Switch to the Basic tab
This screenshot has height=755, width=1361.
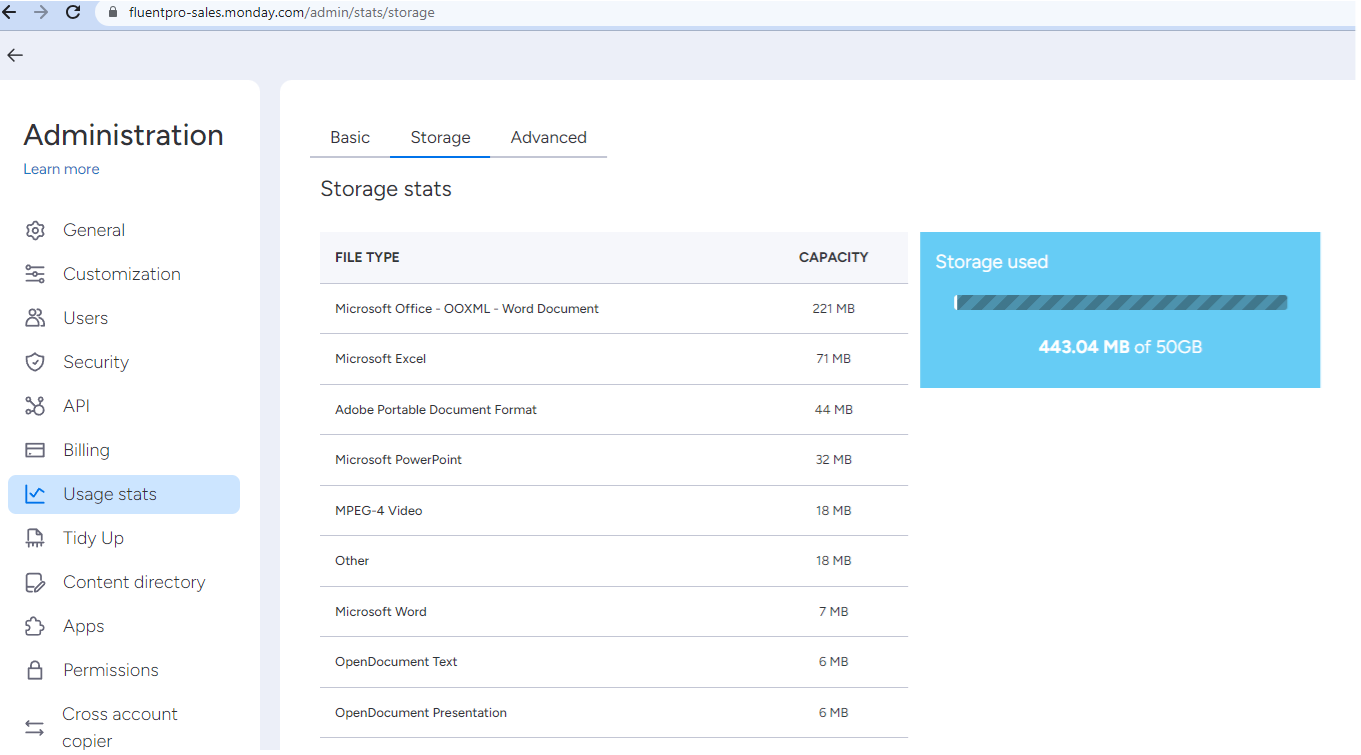tap(349, 137)
